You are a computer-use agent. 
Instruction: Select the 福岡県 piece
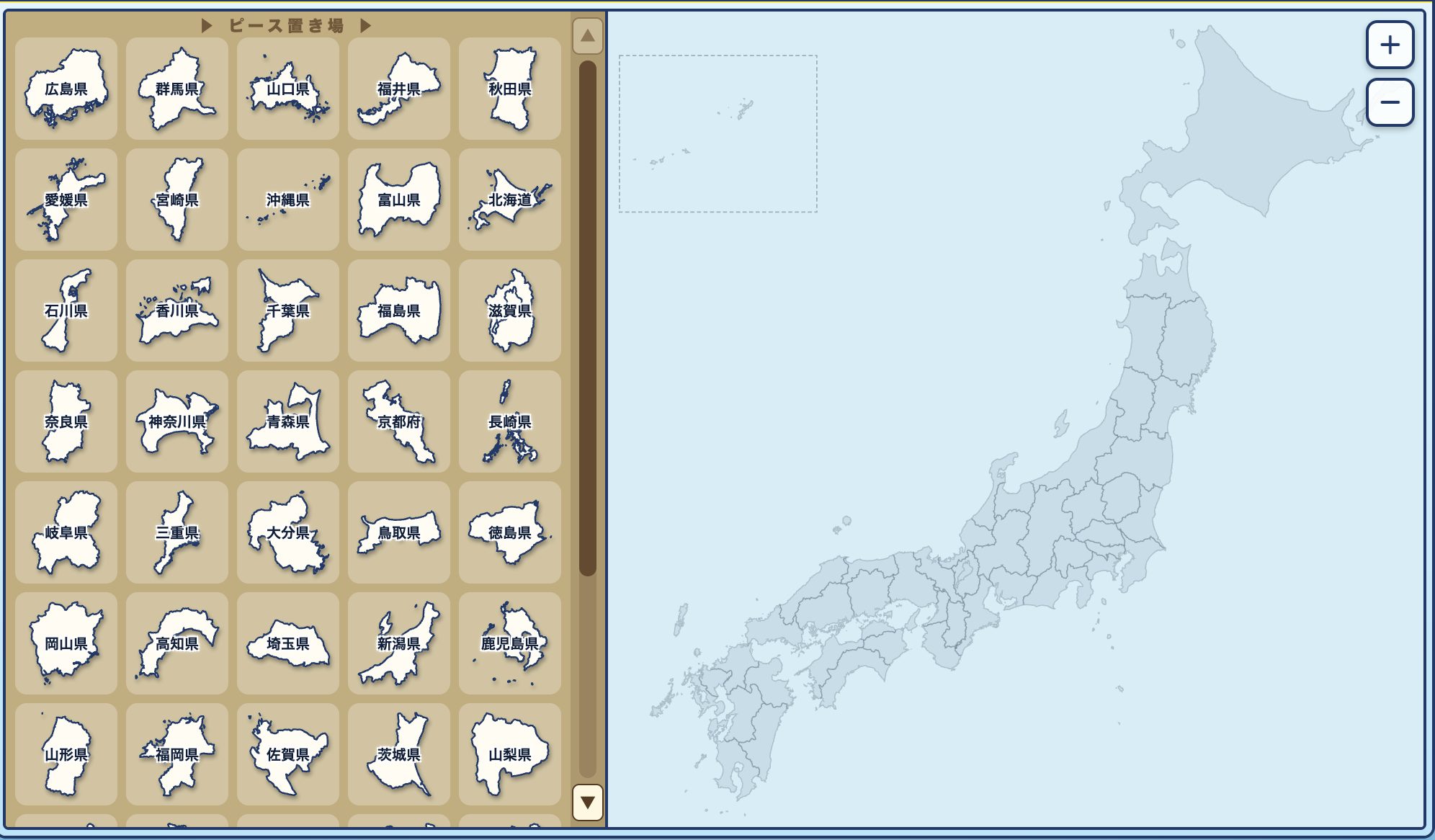177,754
